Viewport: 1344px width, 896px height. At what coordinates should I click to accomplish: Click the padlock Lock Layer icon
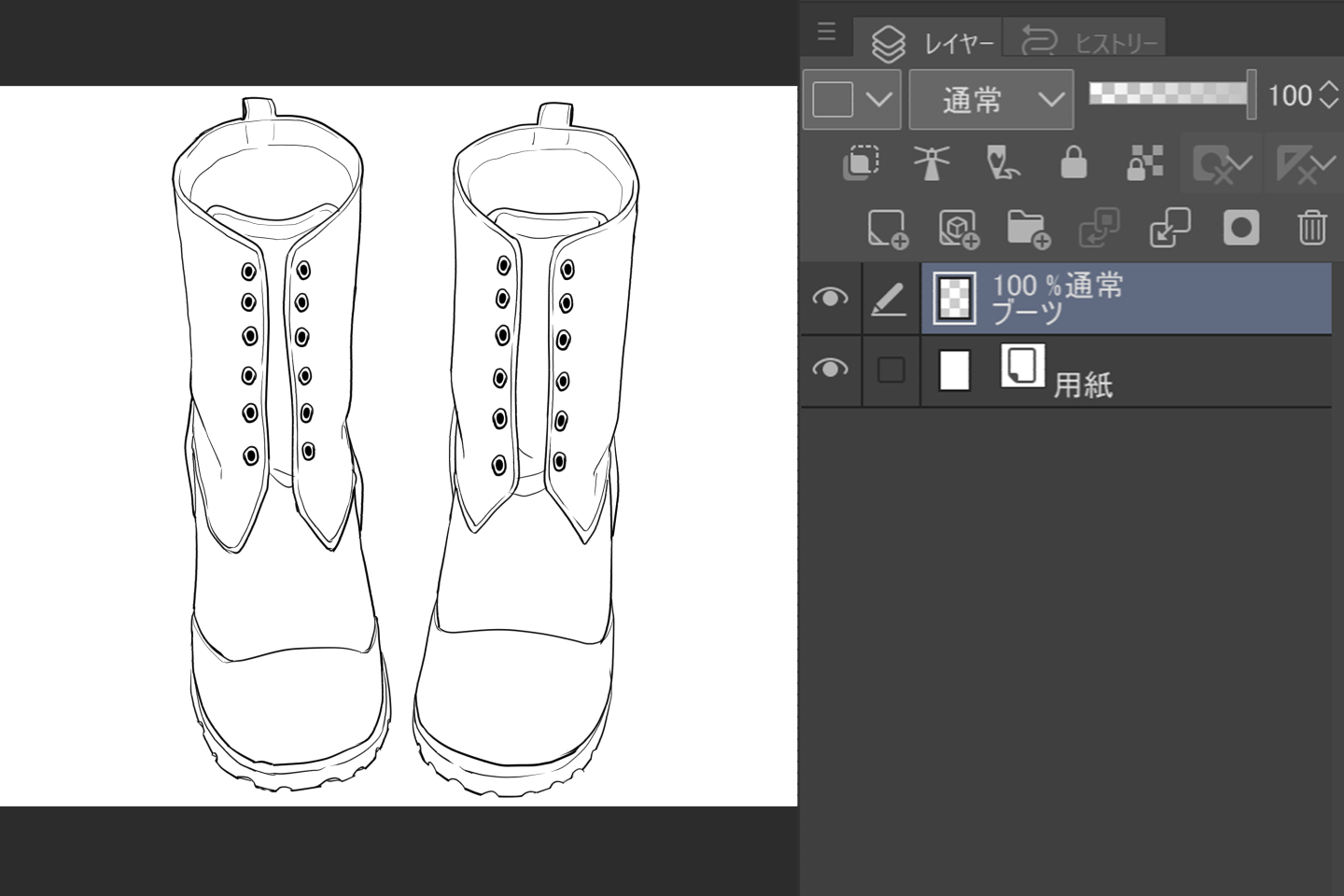(x=1073, y=163)
